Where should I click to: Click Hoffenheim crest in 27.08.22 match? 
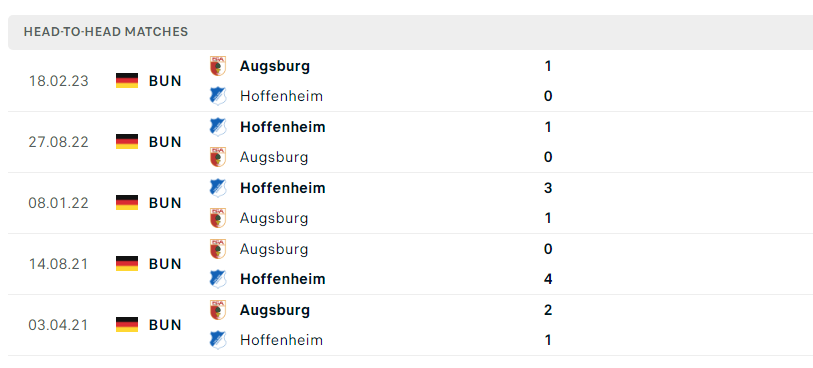[218, 127]
